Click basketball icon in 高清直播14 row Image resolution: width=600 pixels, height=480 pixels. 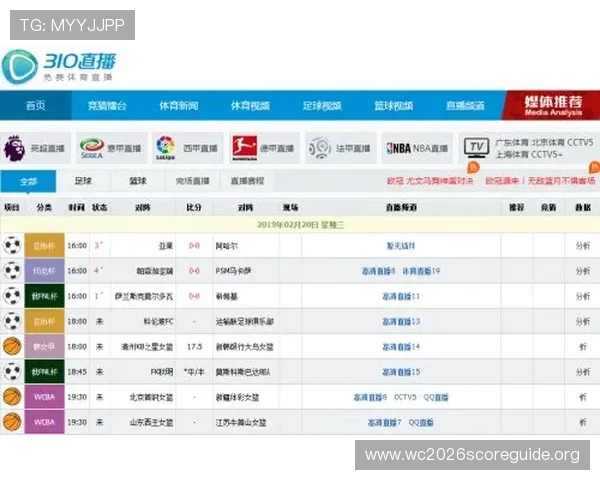(12, 346)
